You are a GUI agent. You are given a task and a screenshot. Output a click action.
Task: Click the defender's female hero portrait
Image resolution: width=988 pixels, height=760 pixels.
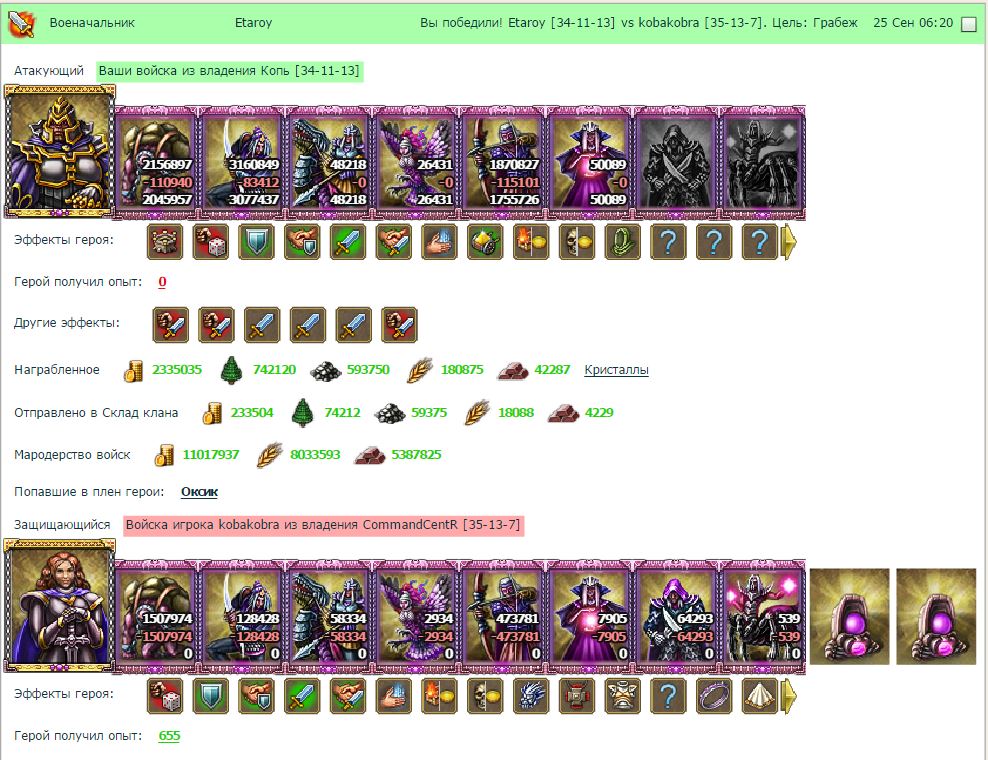coord(59,606)
